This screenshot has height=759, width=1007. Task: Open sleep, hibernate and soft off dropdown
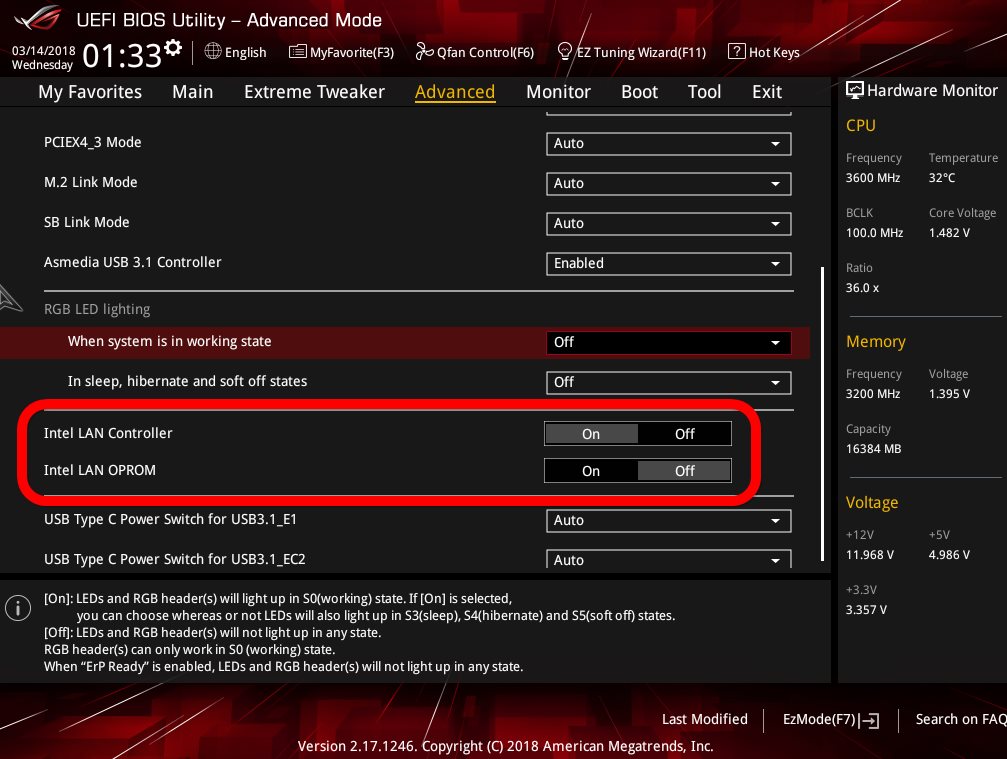pos(669,383)
